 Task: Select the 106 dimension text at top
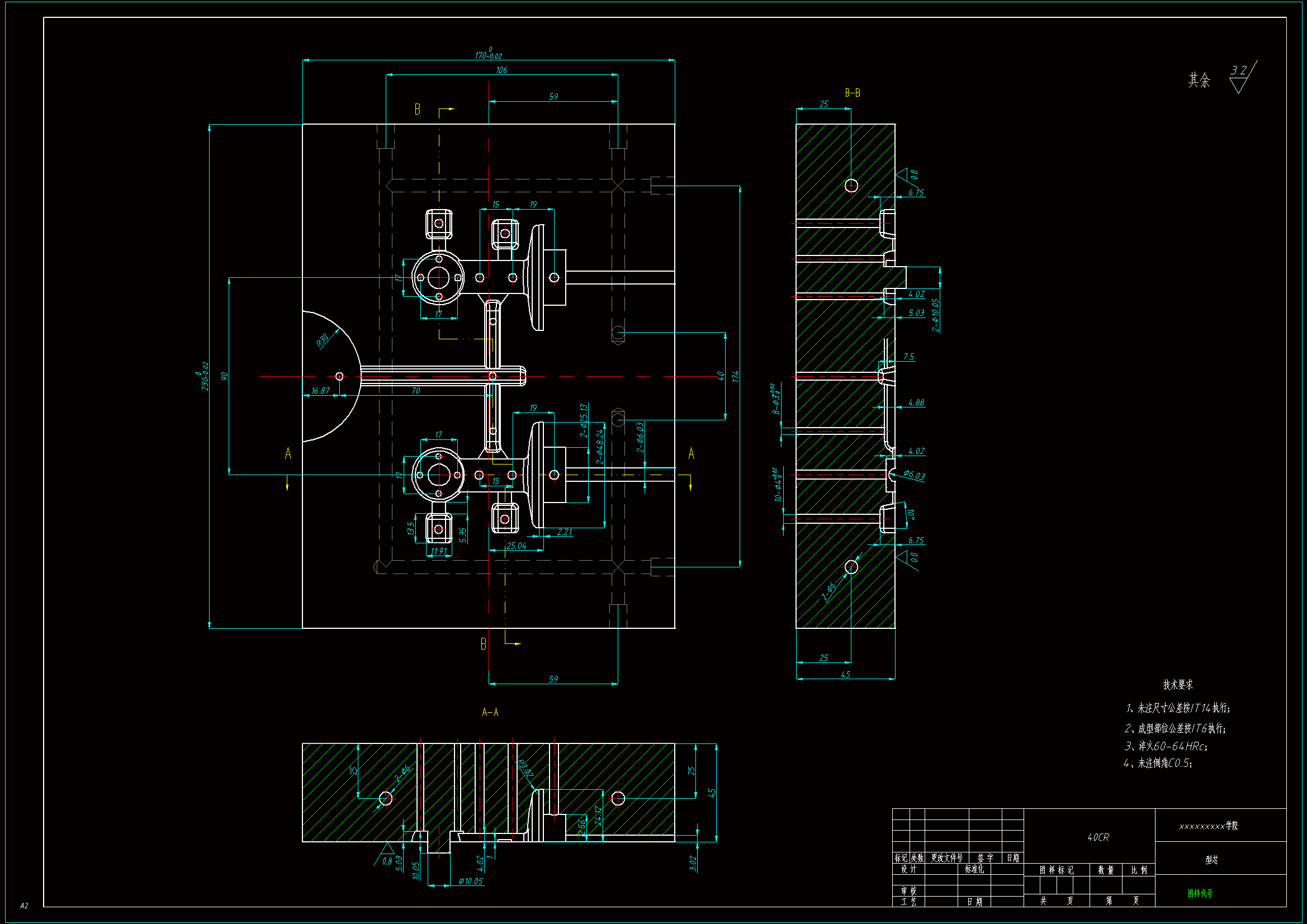(501, 70)
